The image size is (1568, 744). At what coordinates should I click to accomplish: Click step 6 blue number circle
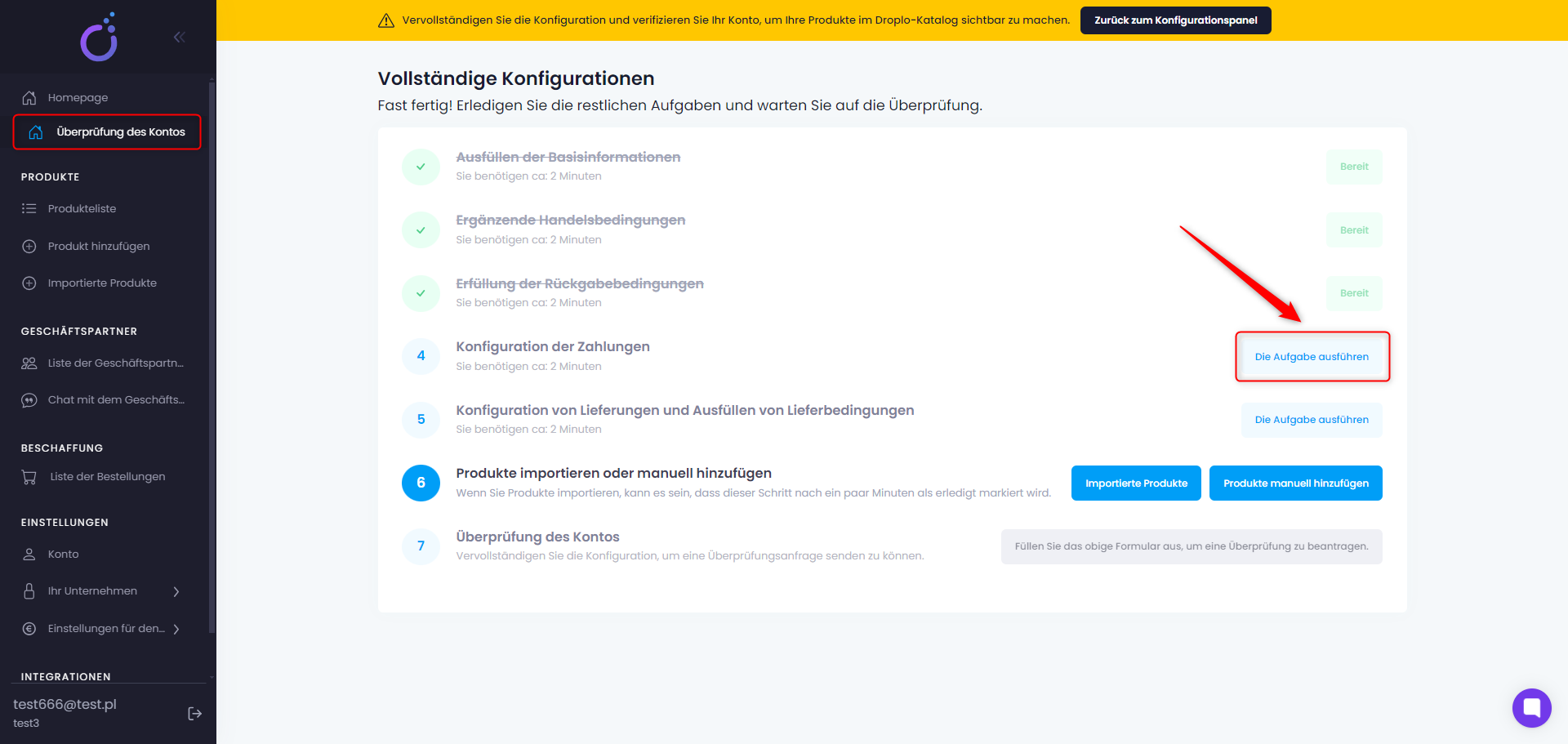(x=421, y=483)
